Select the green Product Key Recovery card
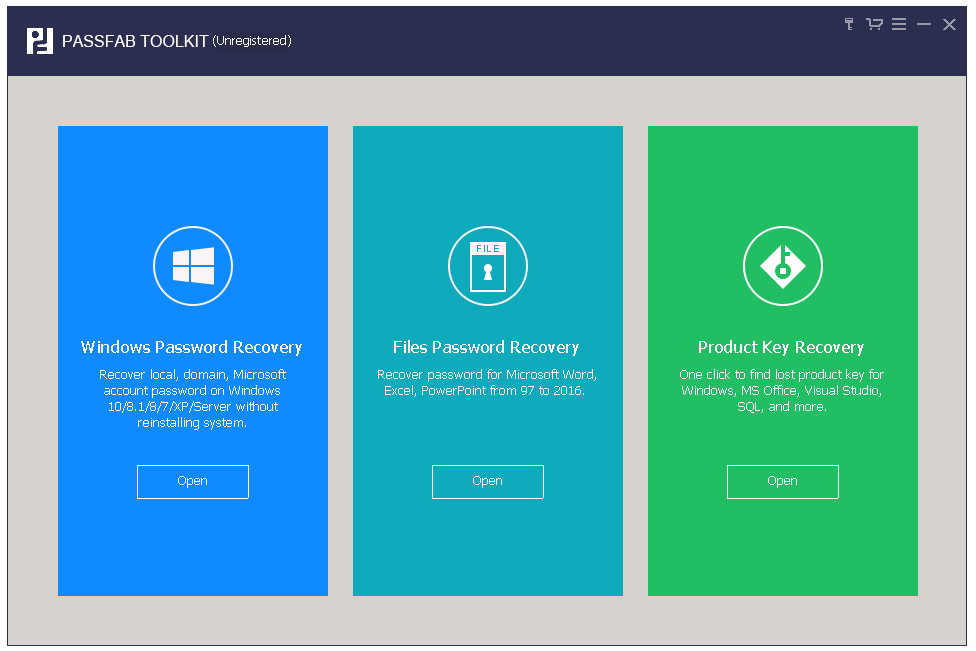This screenshot has width=976, height=651. coord(782,550)
